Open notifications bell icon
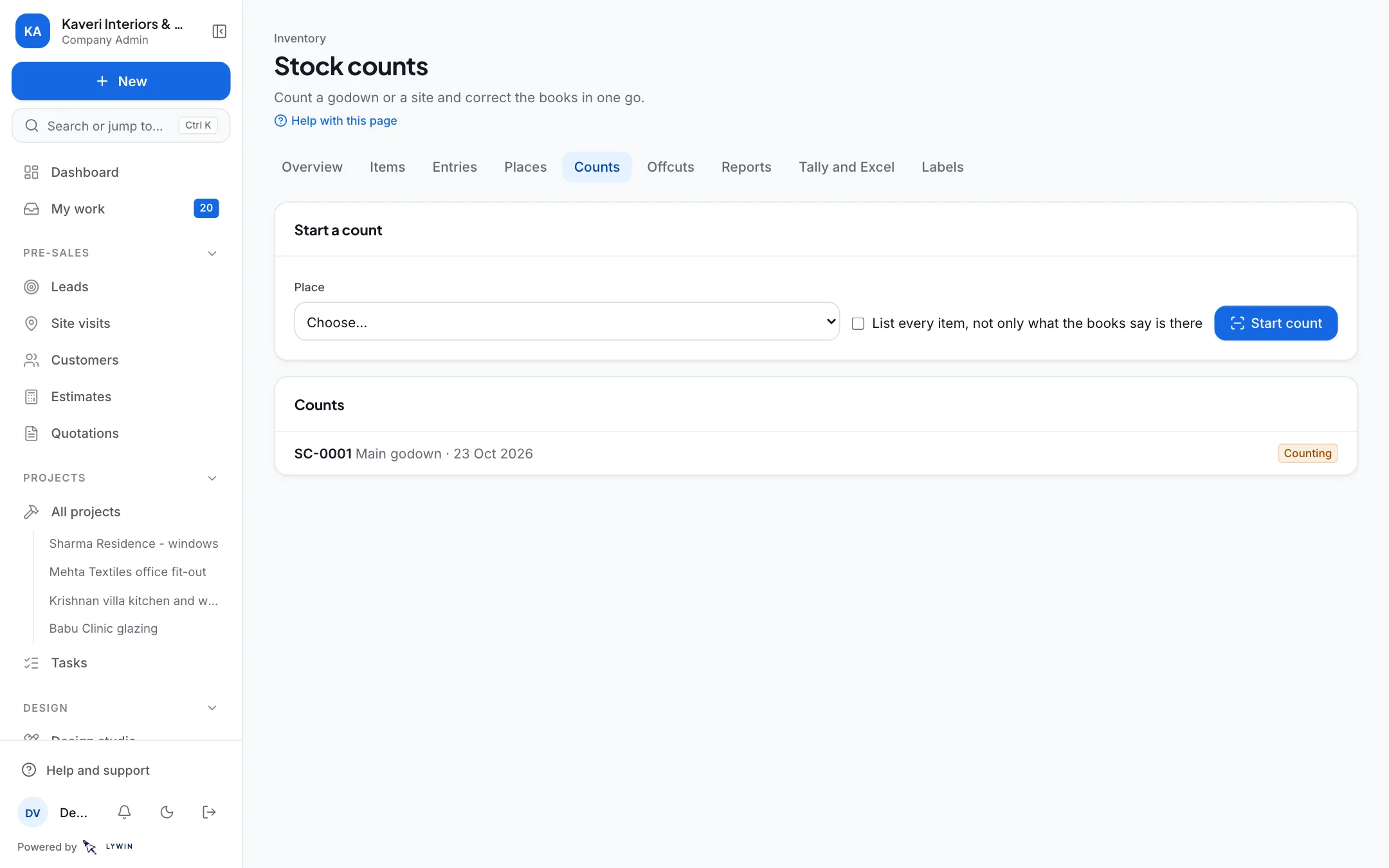The height and width of the screenshot is (868, 1389). point(125,812)
